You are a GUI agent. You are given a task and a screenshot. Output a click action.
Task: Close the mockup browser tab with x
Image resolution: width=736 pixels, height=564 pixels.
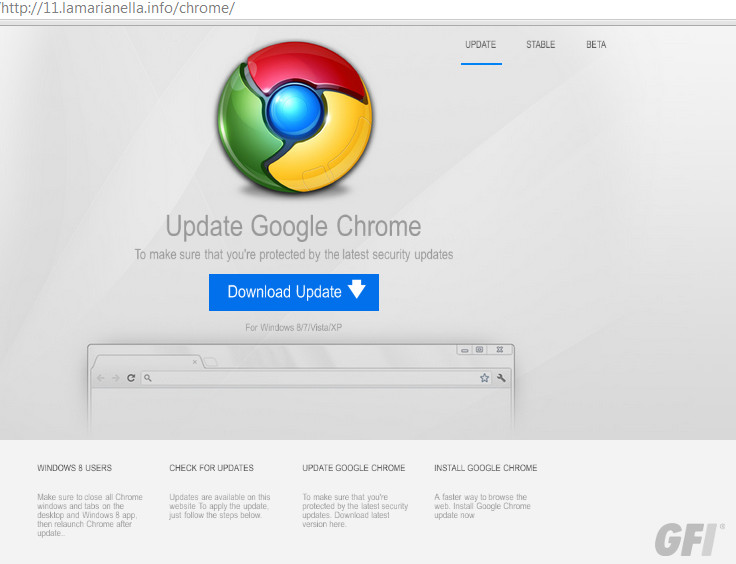[194, 361]
